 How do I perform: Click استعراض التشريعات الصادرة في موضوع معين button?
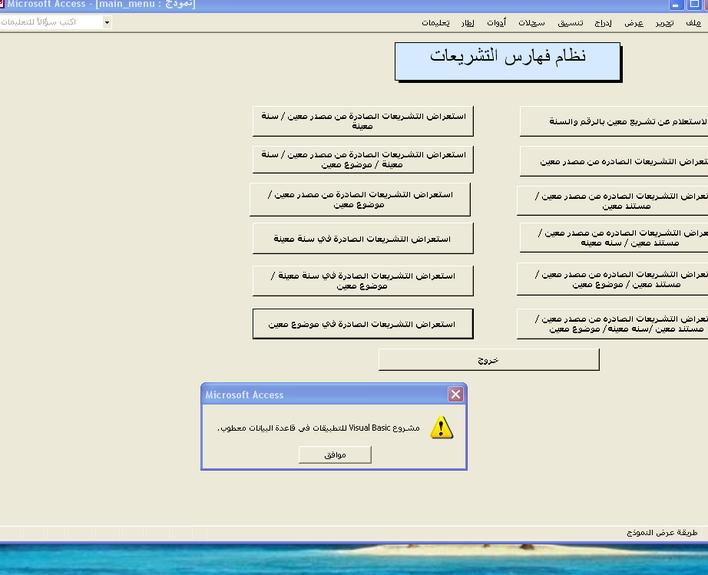point(362,324)
